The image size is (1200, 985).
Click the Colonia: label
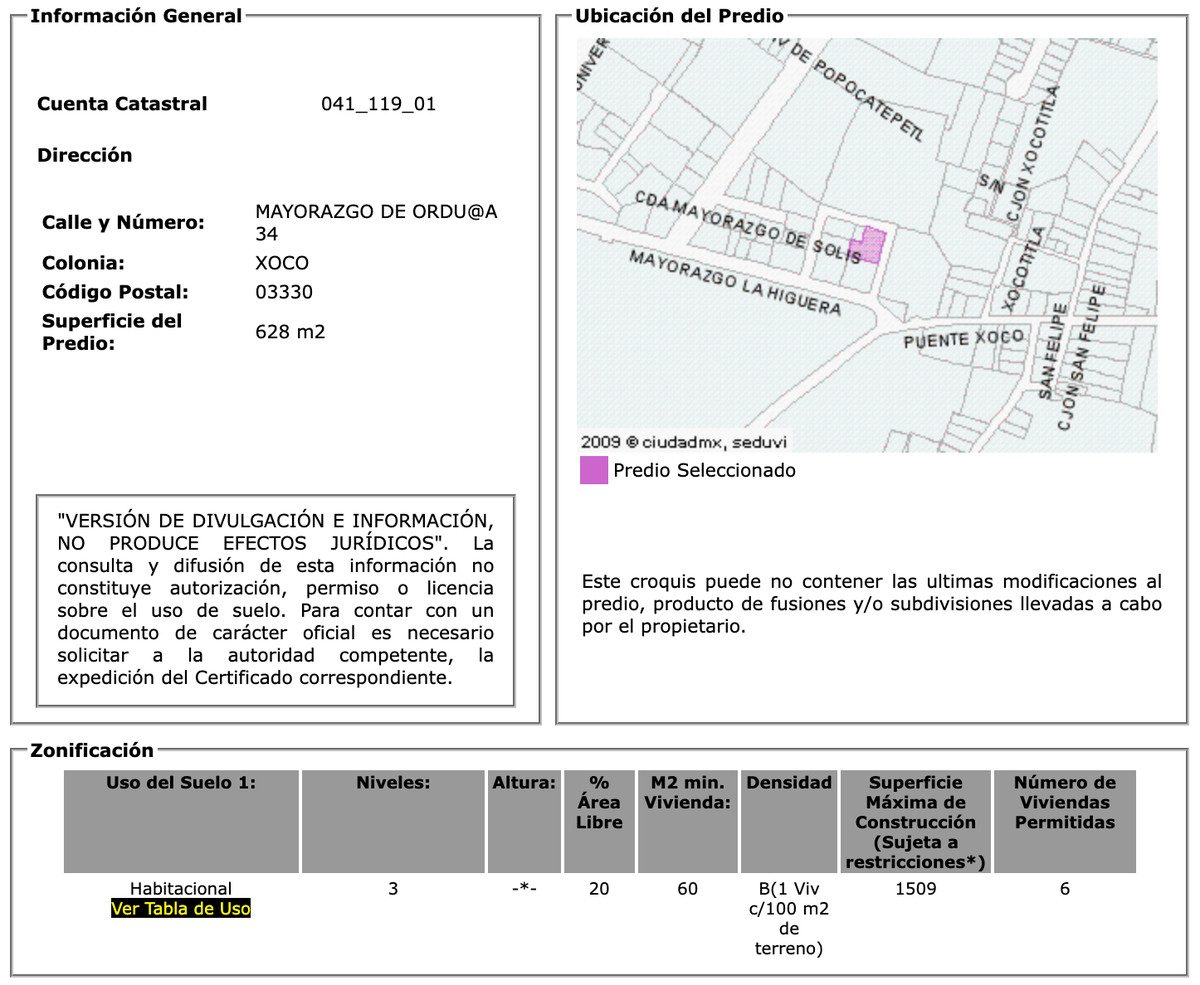(83, 263)
